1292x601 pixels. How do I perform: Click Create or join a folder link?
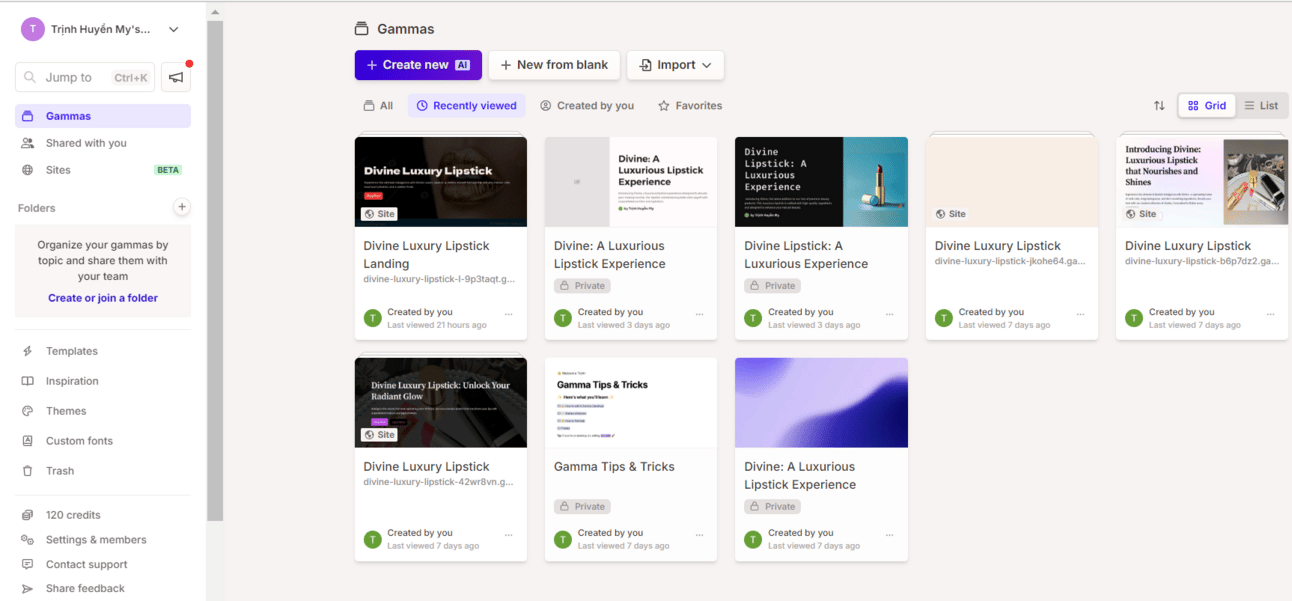click(103, 298)
